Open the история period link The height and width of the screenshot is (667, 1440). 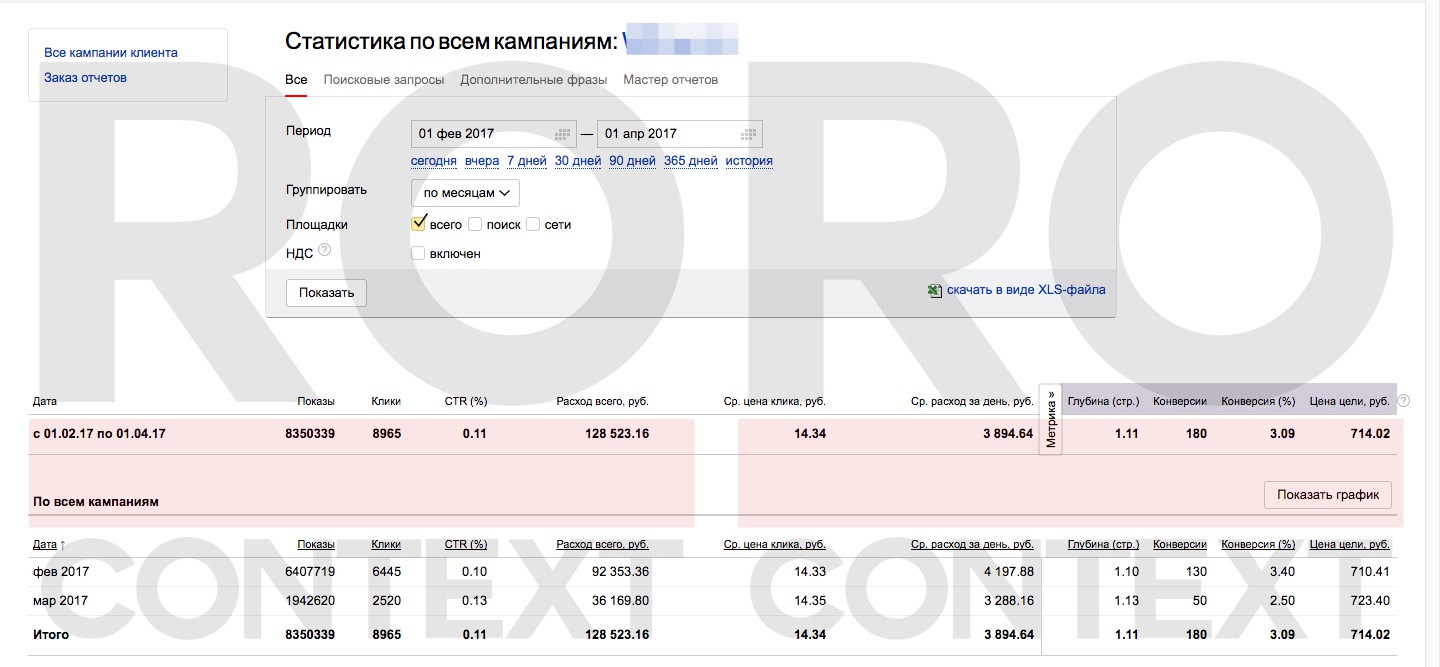point(749,161)
